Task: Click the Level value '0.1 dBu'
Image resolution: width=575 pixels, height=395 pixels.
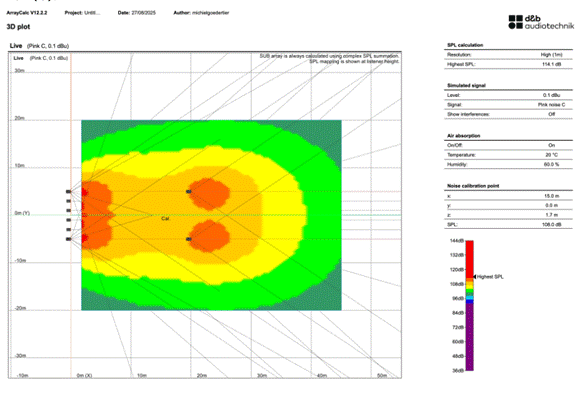Action: [x=552, y=95]
